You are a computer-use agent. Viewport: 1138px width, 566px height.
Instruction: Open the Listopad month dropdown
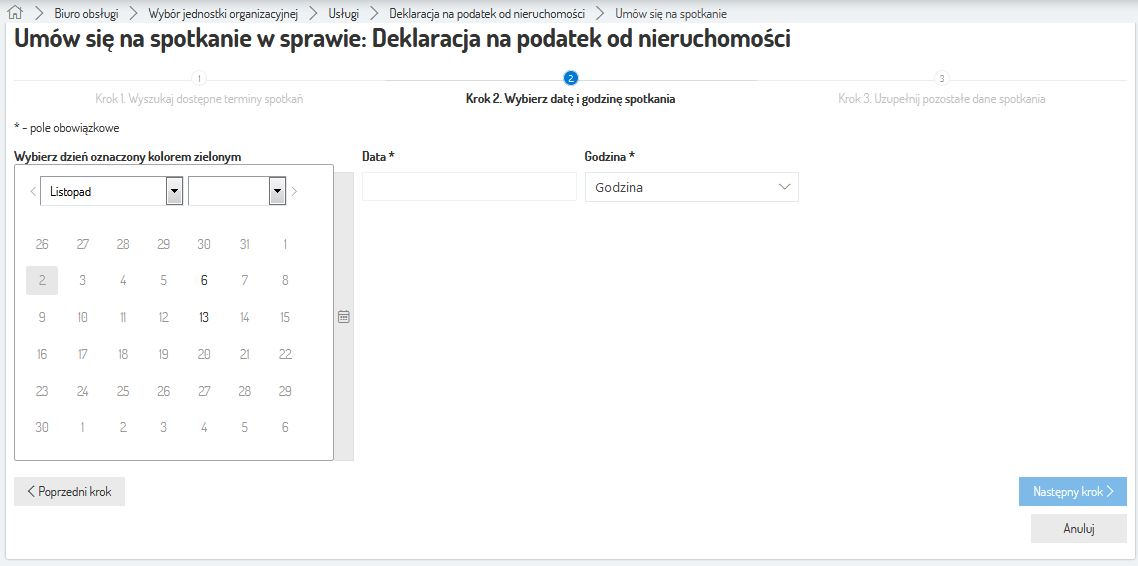[x=111, y=191]
